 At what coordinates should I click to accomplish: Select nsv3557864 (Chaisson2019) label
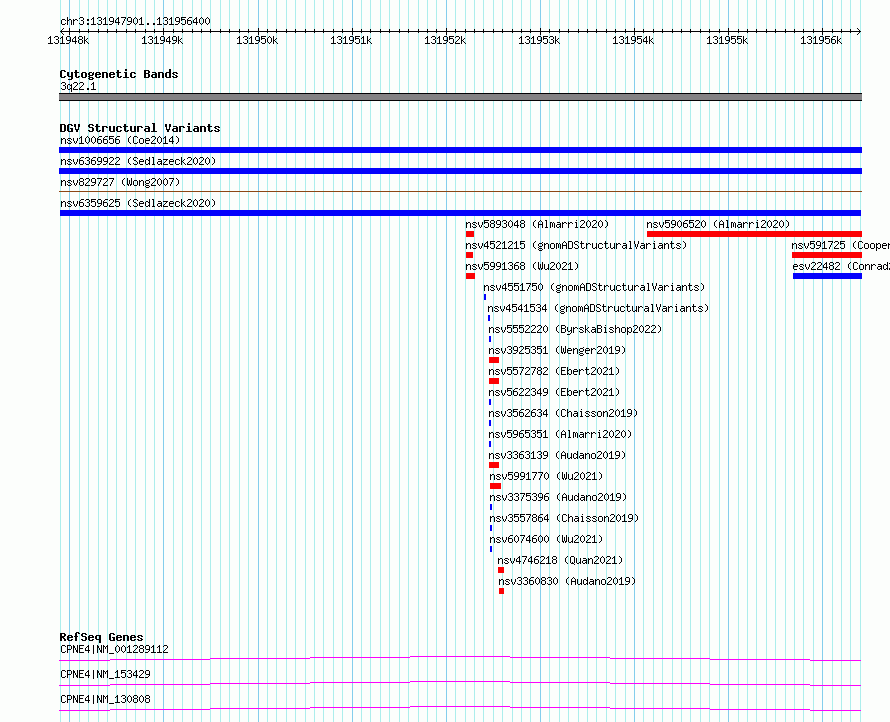[564, 518]
